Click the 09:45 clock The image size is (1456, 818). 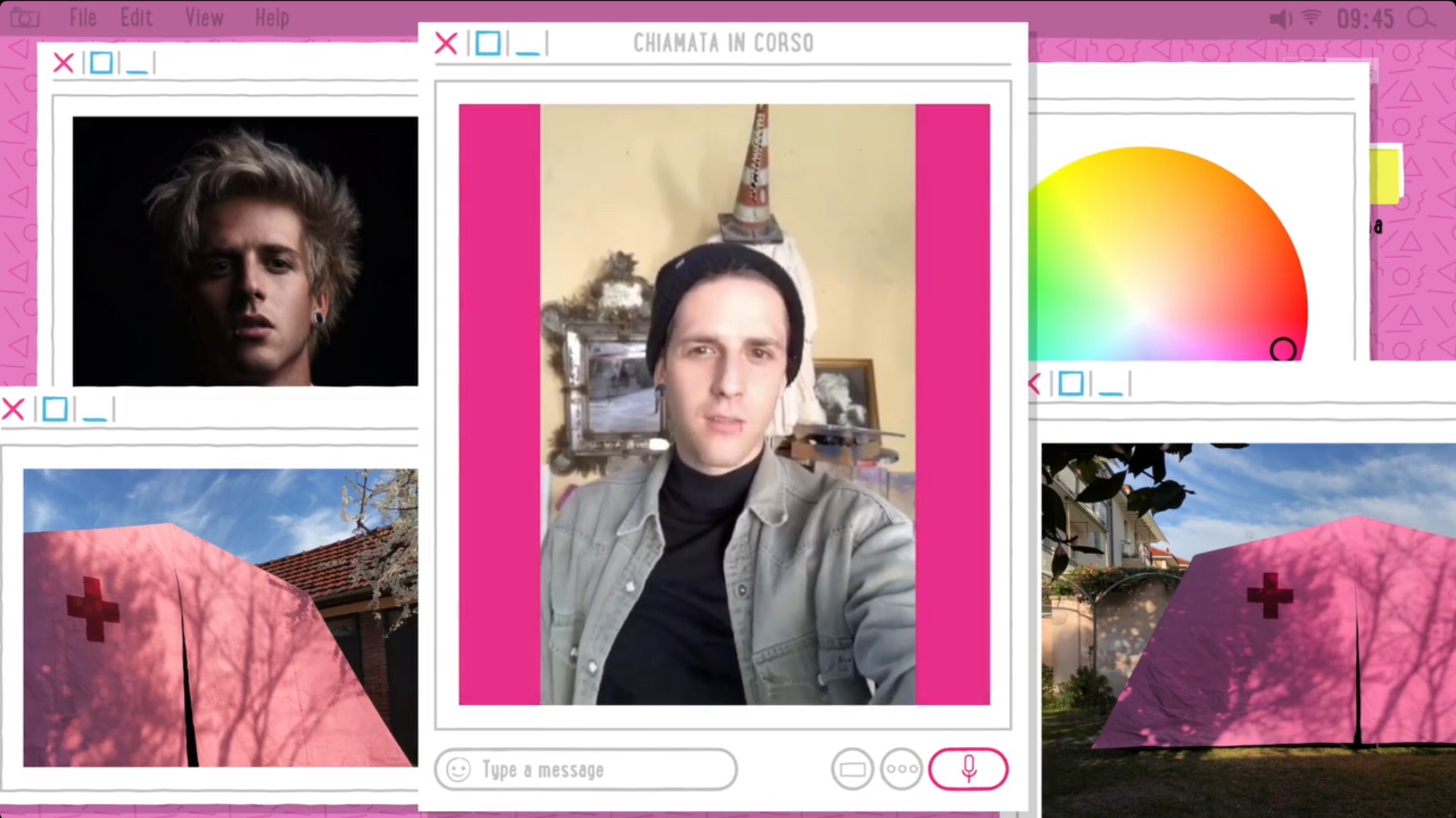1365,18
